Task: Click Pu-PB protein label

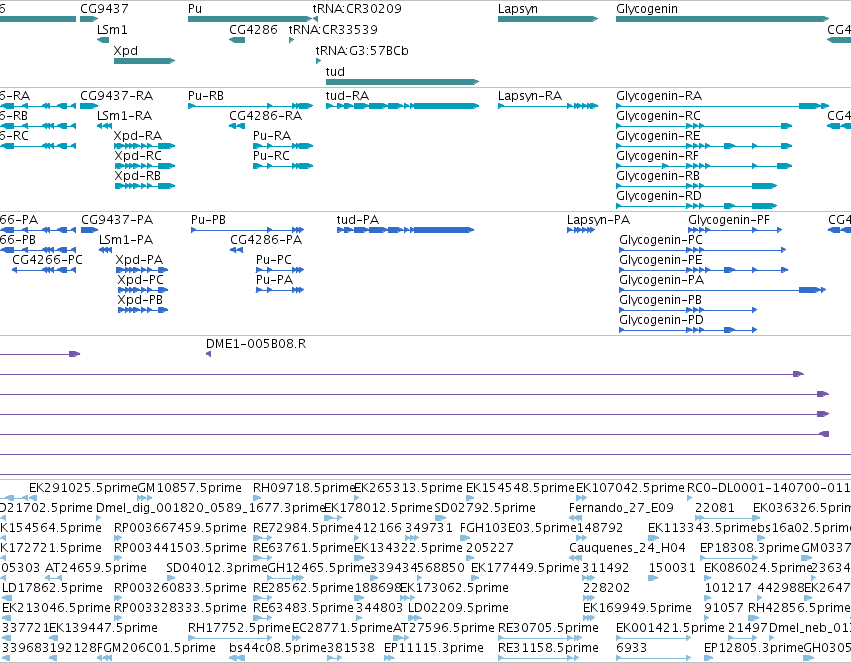Action: coord(208,220)
